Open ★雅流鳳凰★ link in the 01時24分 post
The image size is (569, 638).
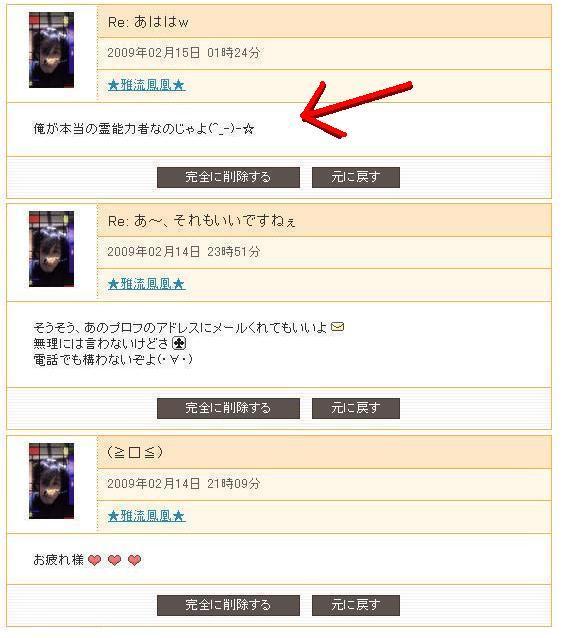(149, 86)
